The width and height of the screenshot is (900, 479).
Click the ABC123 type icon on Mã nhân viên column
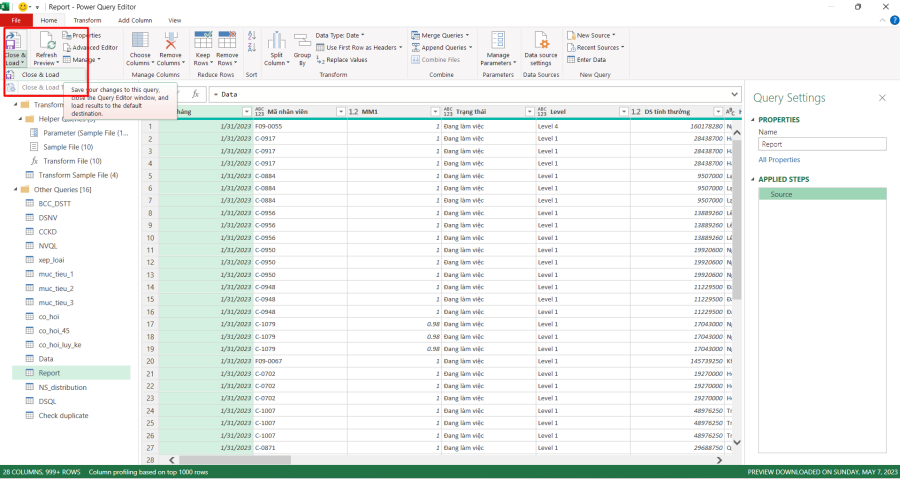click(x=260, y=111)
